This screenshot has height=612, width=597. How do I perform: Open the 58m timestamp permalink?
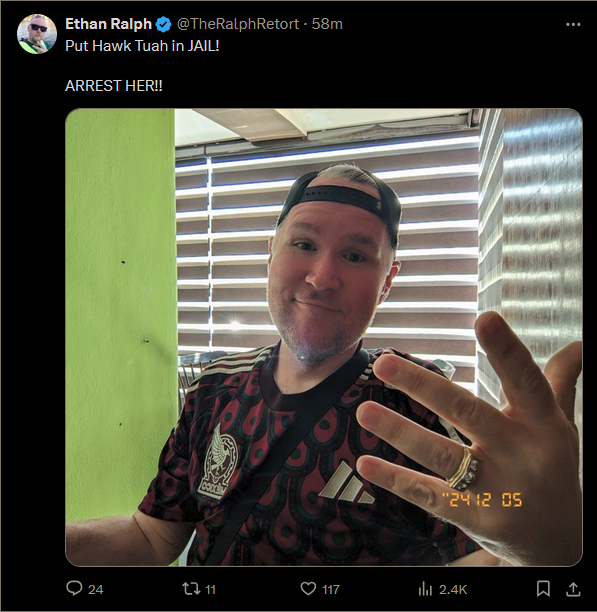[x=327, y=24]
